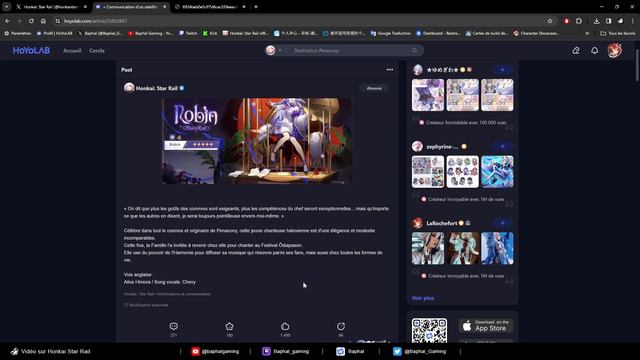Open ★ゆめぎわ★ creator avatar
Image resolution: width=640 pixels, height=360 pixels.
click(418, 70)
